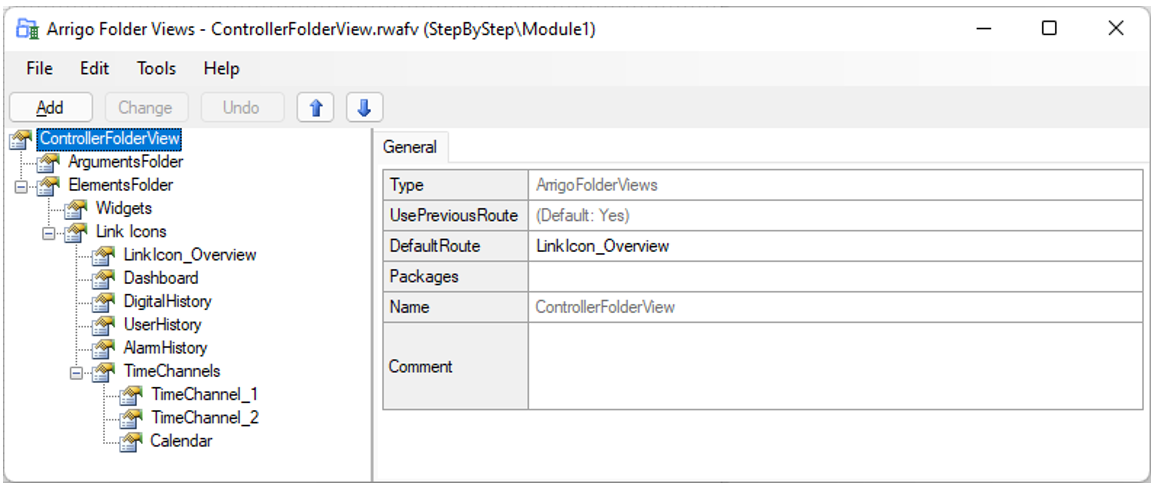Minimize the Arrigo Folder Views window

point(983,28)
